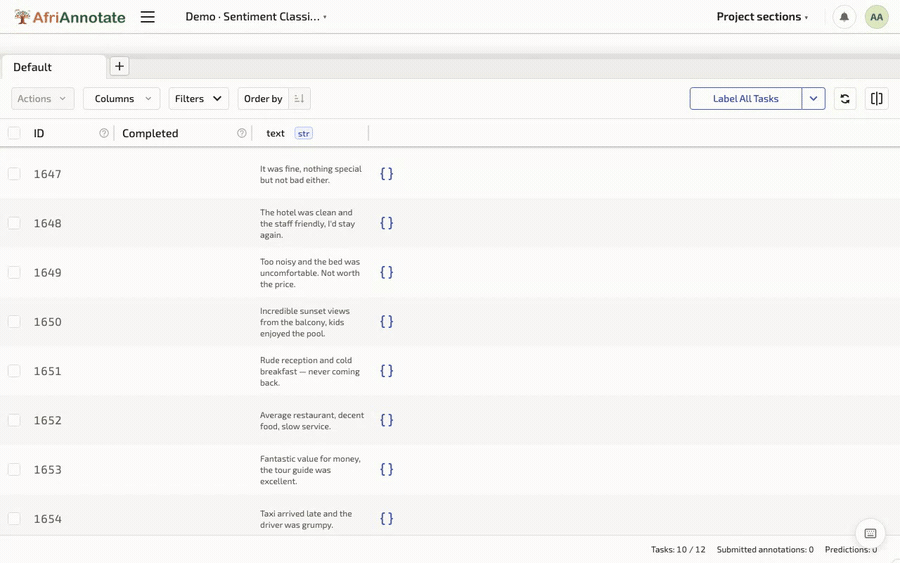Open the Order by dropdown
The image size is (900, 563).
[x=263, y=99]
